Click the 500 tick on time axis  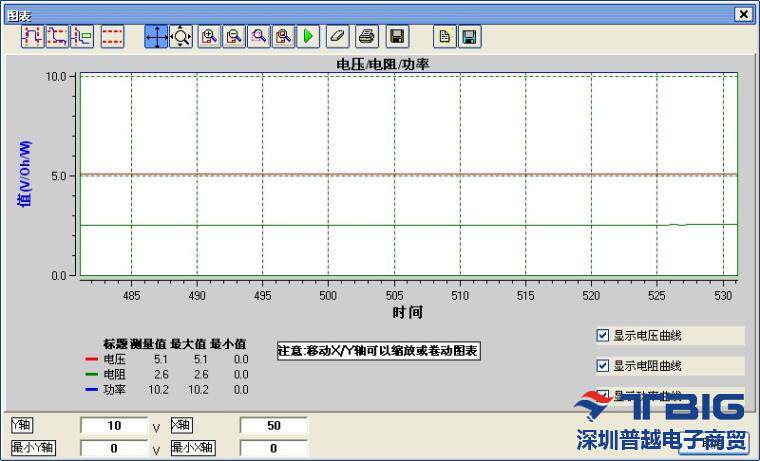tap(328, 295)
